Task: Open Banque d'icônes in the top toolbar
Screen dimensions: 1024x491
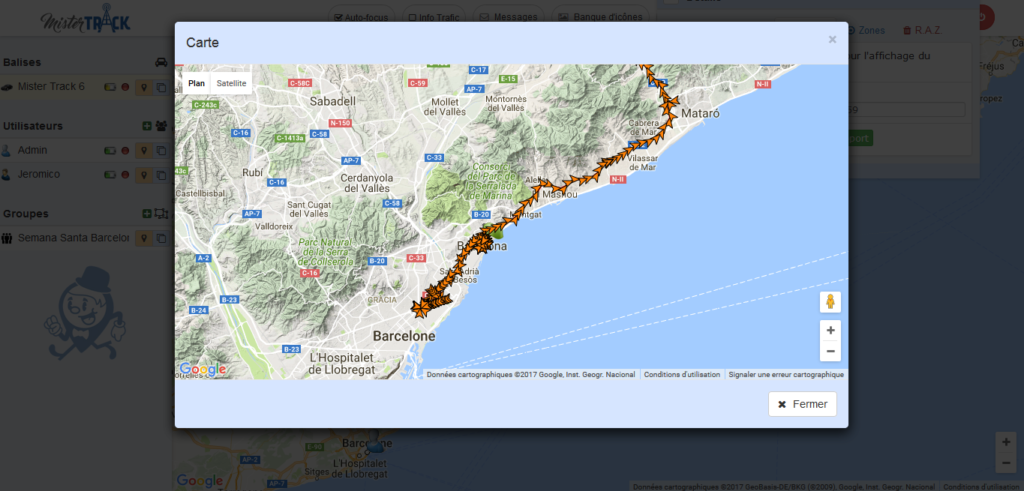Action: pyautogui.click(x=601, y=17)
